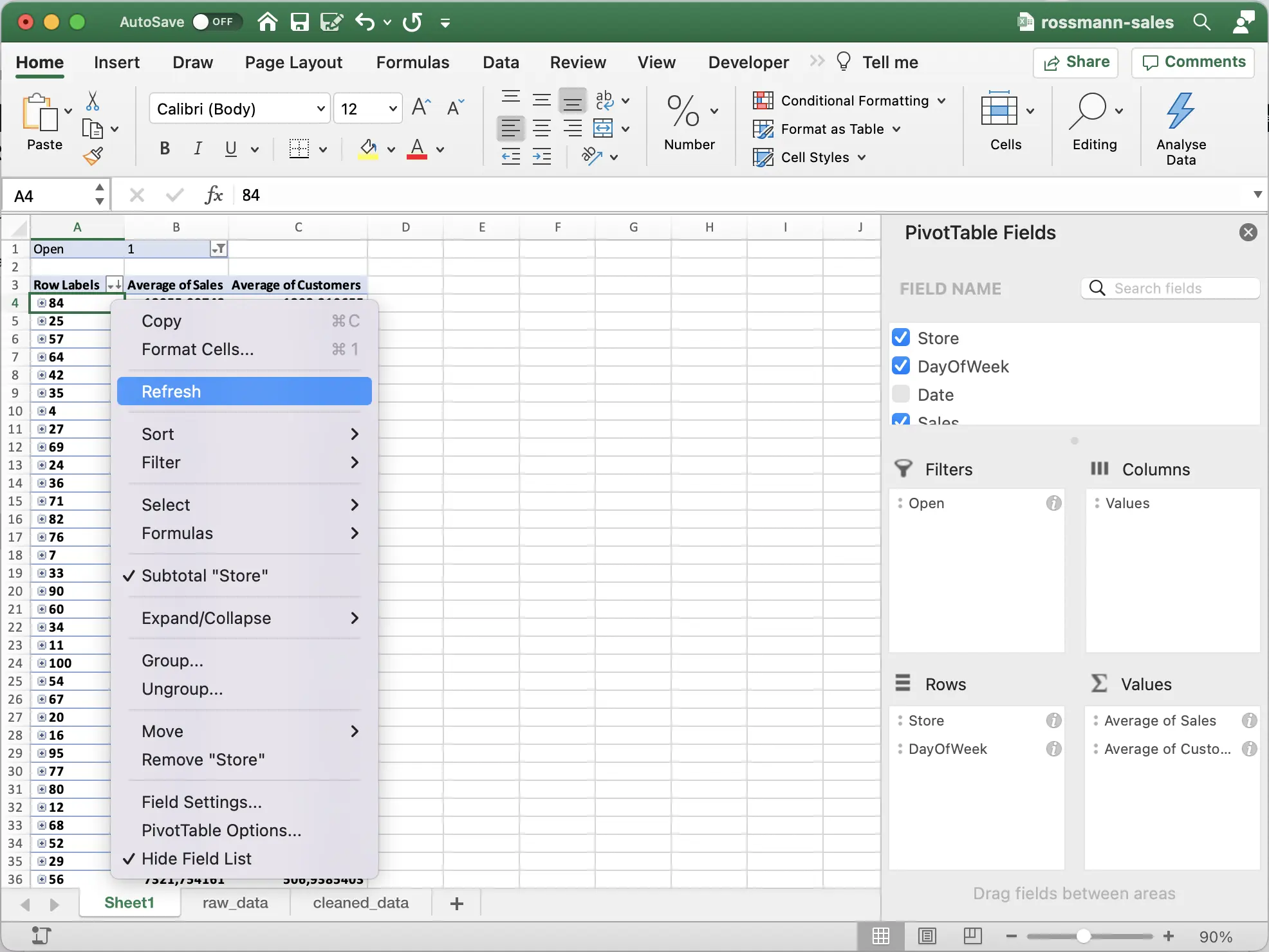Click the Increase Font Size icon
The image size is (1269, 952).
coord(421,107)
